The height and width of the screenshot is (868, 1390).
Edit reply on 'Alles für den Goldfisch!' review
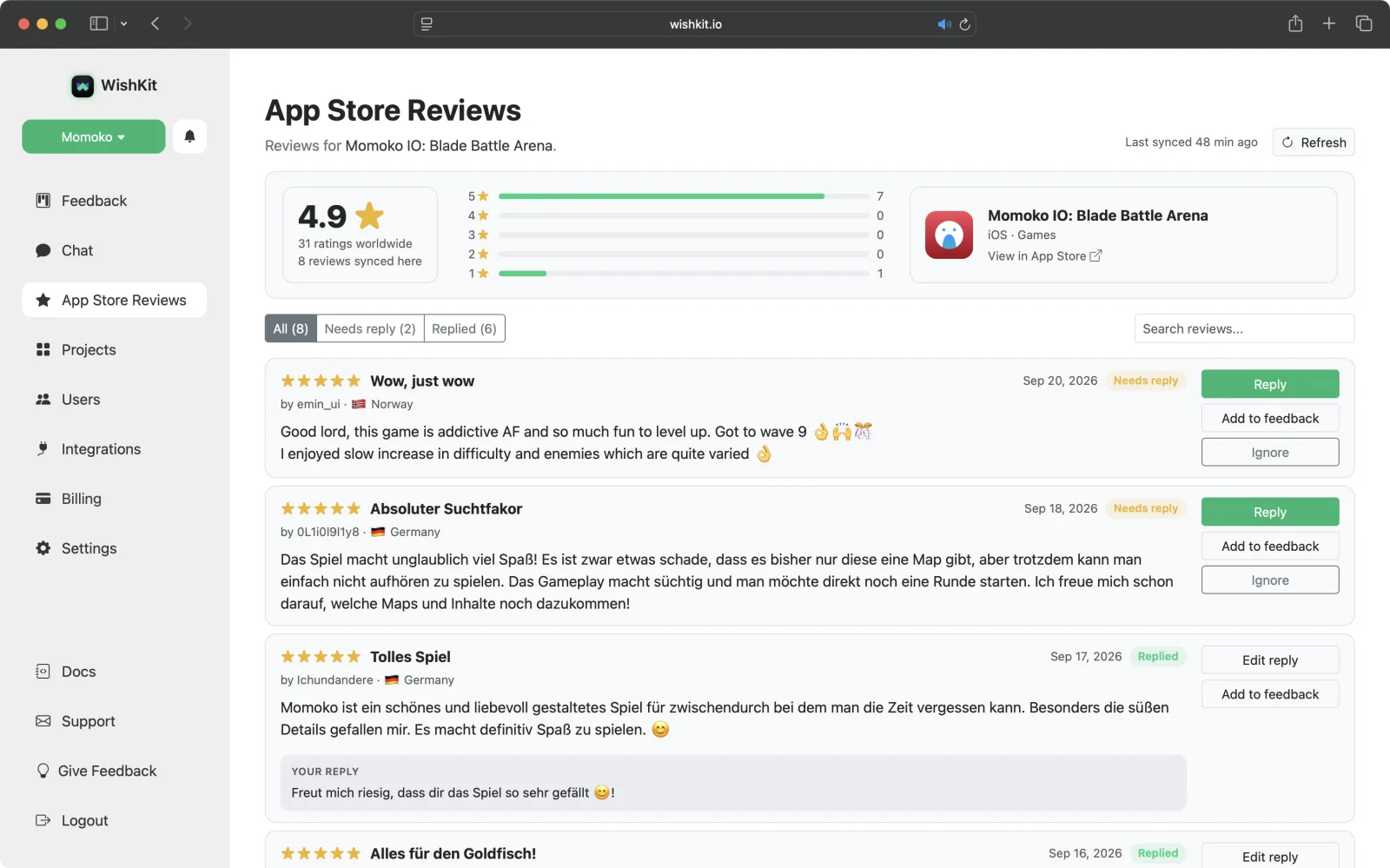coord(1270,856)
